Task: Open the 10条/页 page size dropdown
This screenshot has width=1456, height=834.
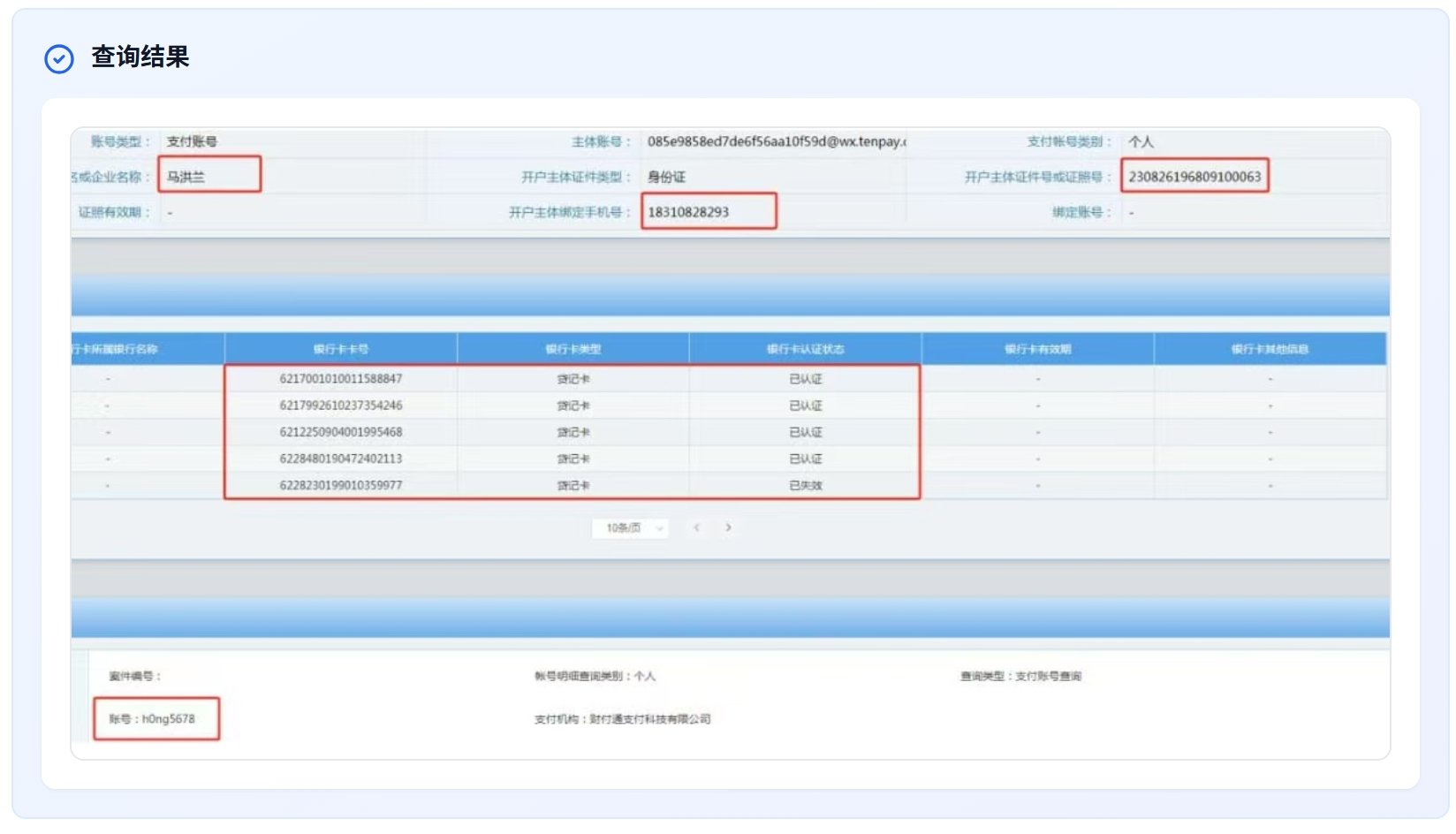Action: coord(630,528)
